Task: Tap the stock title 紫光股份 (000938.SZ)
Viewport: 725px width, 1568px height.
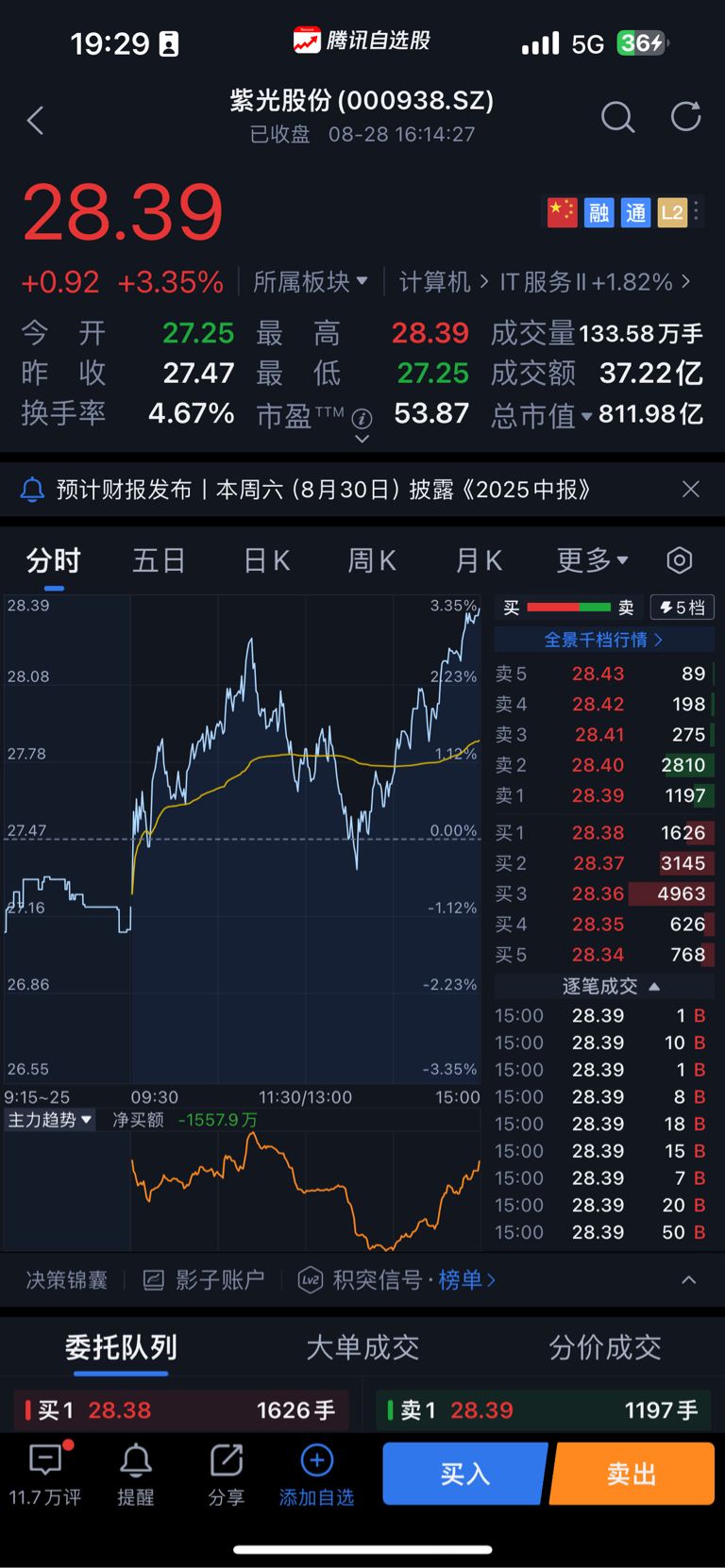Action: coord(362,100)
